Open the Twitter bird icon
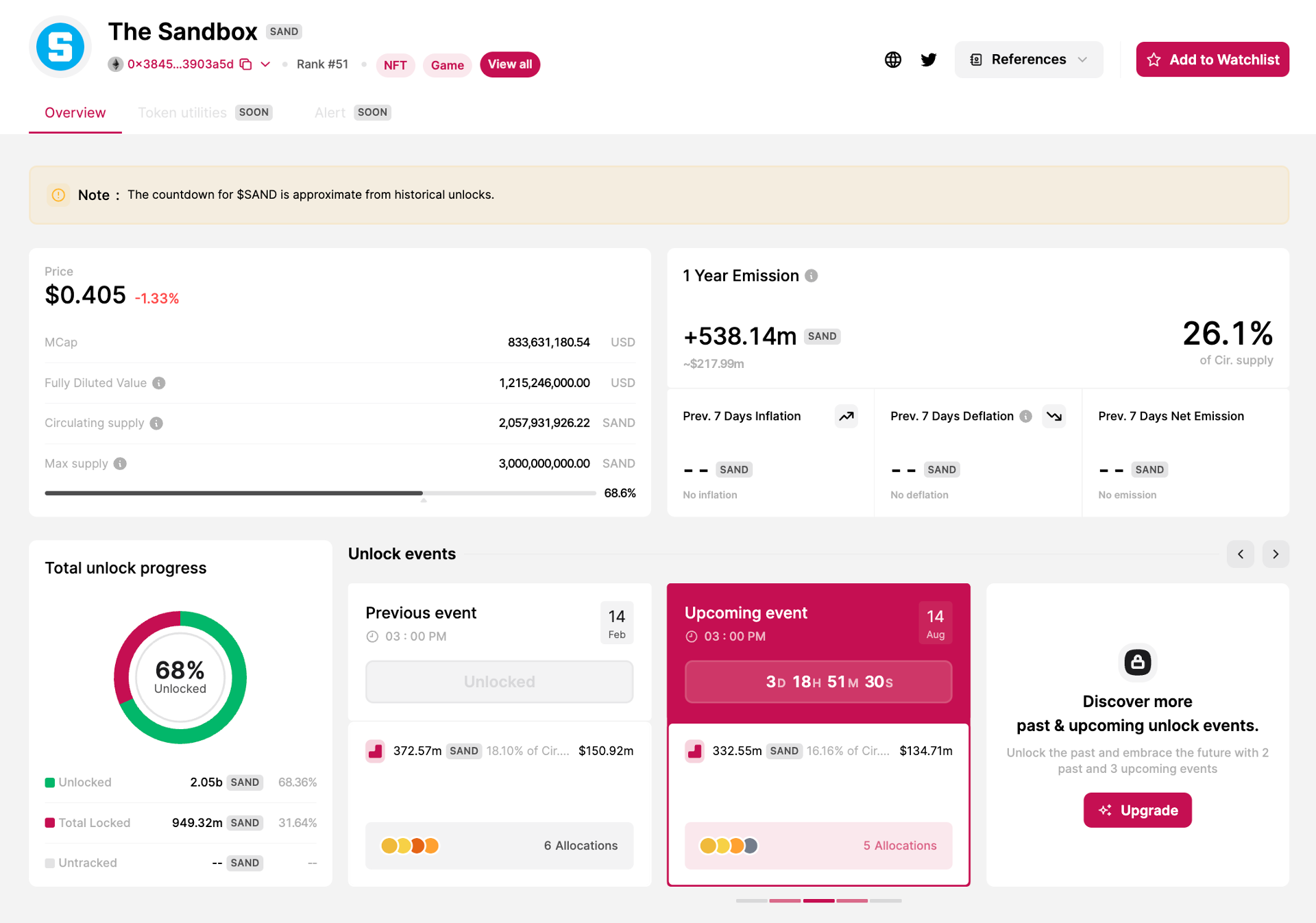 pos(929,60)
